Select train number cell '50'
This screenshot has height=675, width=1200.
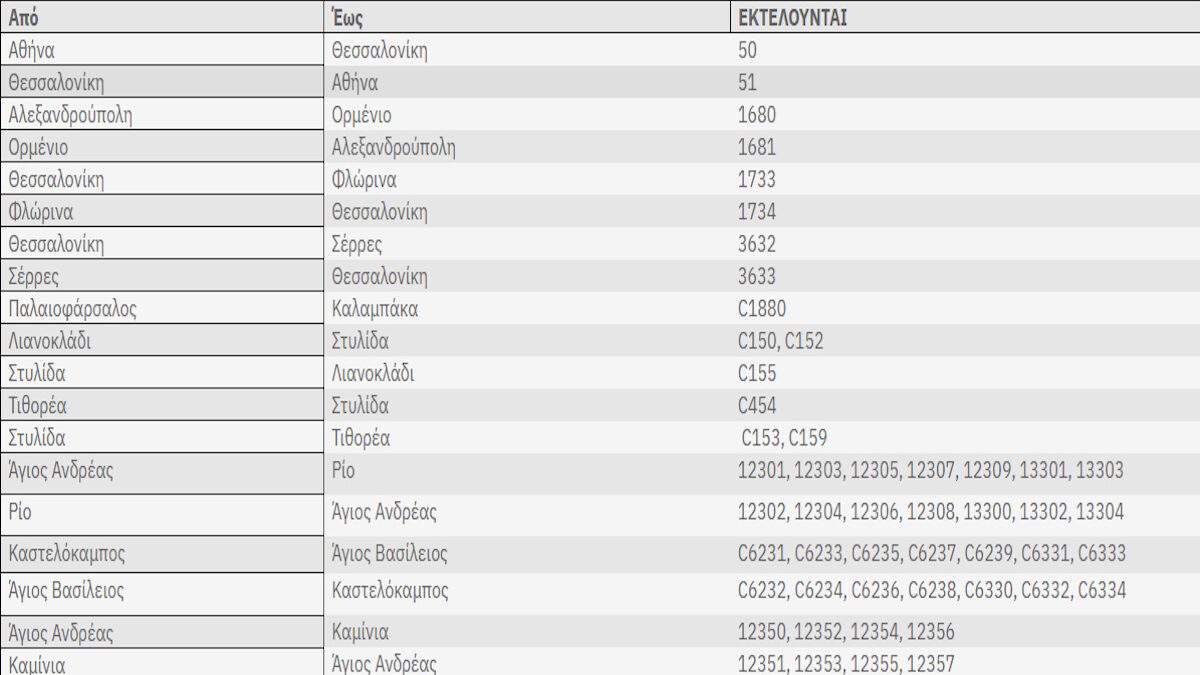coord(747,51)
